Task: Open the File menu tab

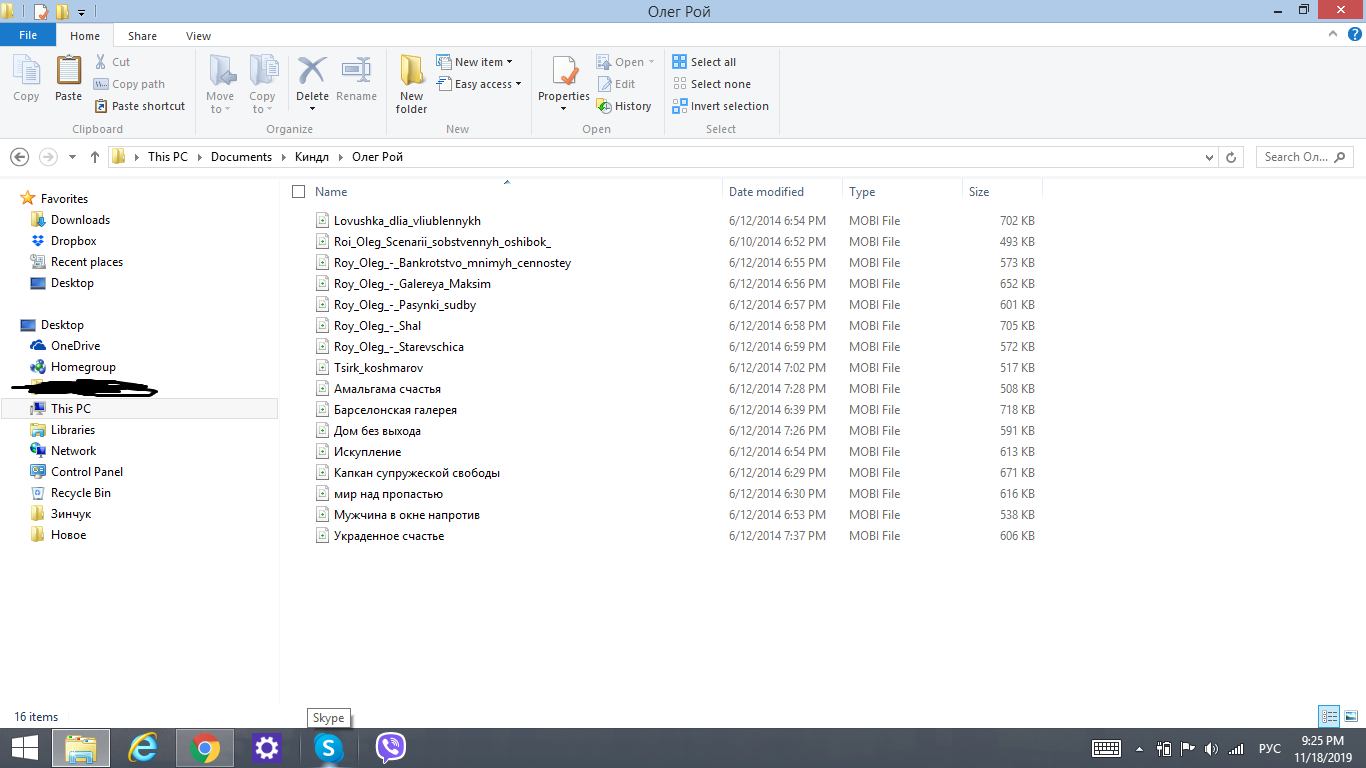Action: pyautogui.click(x=28, y=35)
